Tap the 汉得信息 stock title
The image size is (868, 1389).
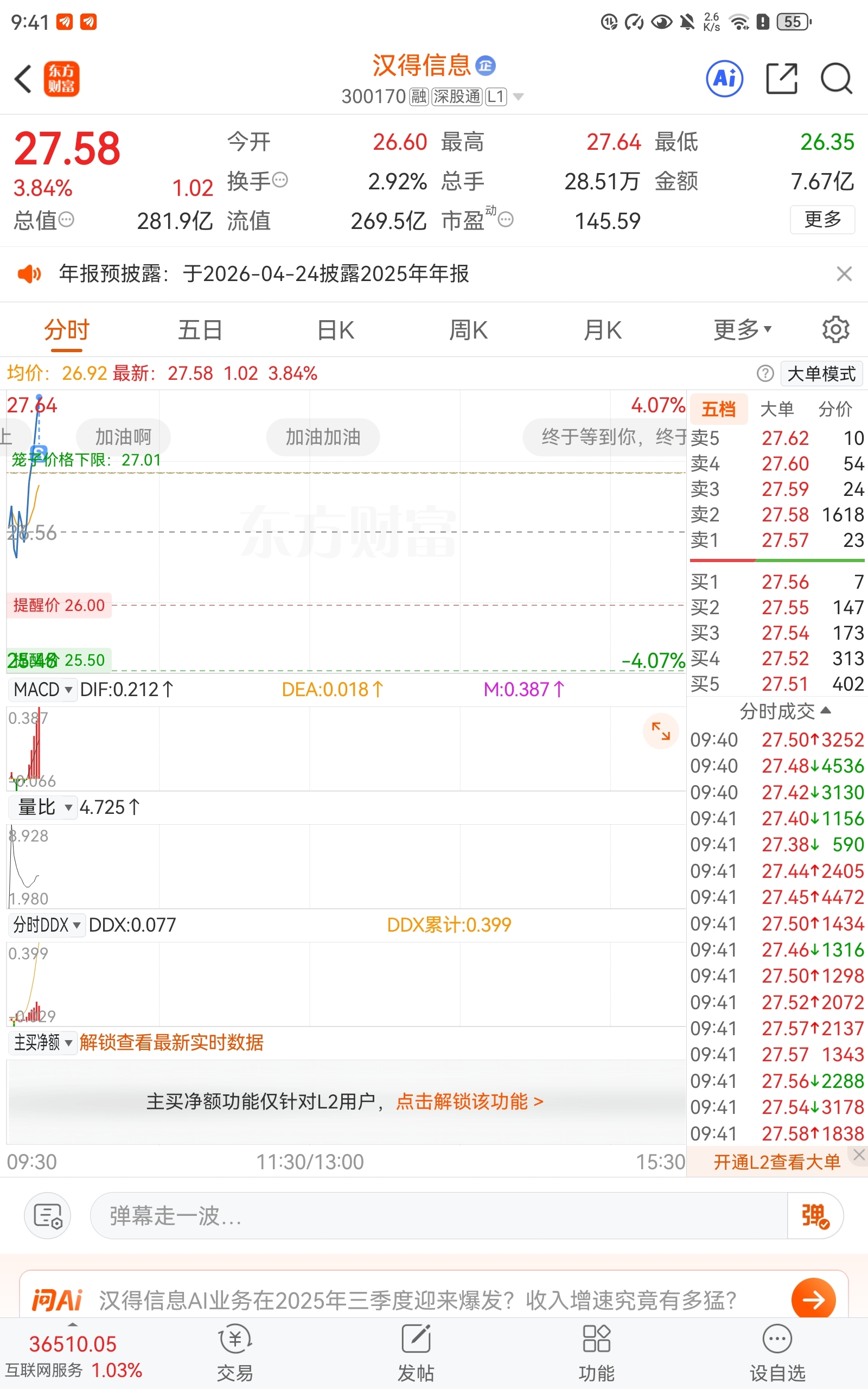pyautogui.click(x=422, y=66)
